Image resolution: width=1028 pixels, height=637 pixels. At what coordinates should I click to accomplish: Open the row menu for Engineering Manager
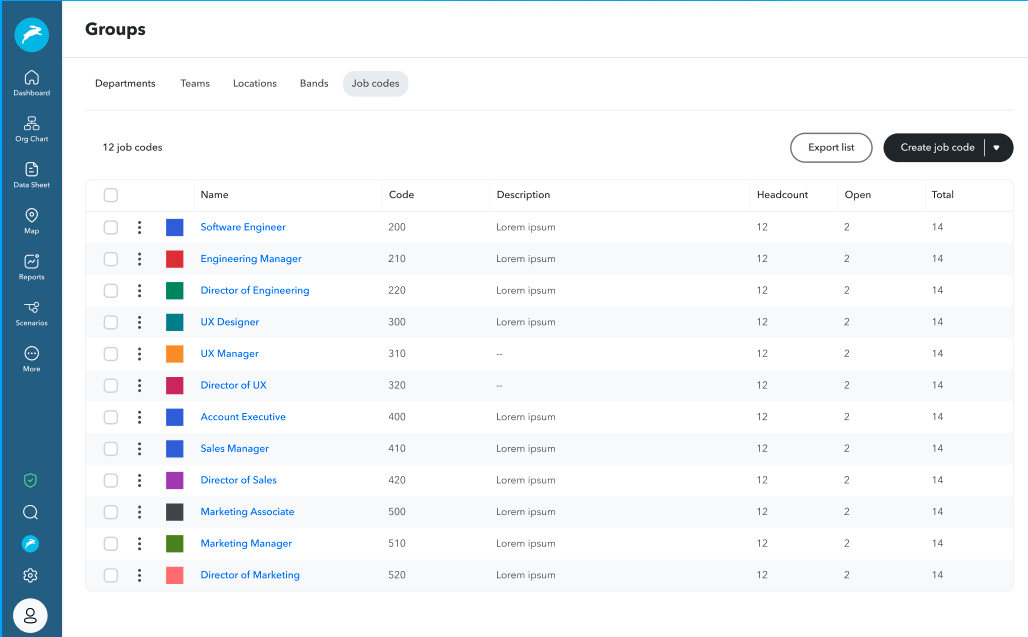(x=140, y=259)
